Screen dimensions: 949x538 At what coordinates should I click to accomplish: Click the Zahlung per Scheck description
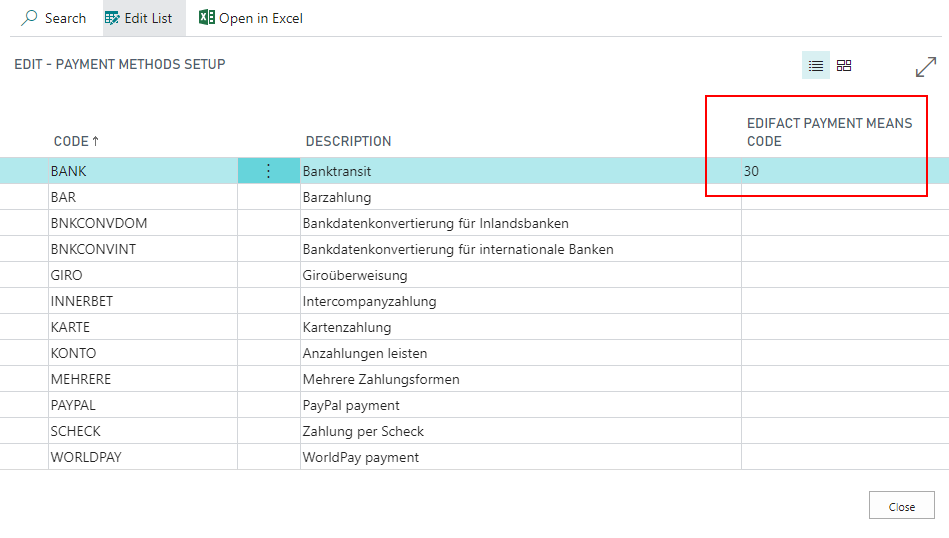pyautogui.click(x=363, y=431)
